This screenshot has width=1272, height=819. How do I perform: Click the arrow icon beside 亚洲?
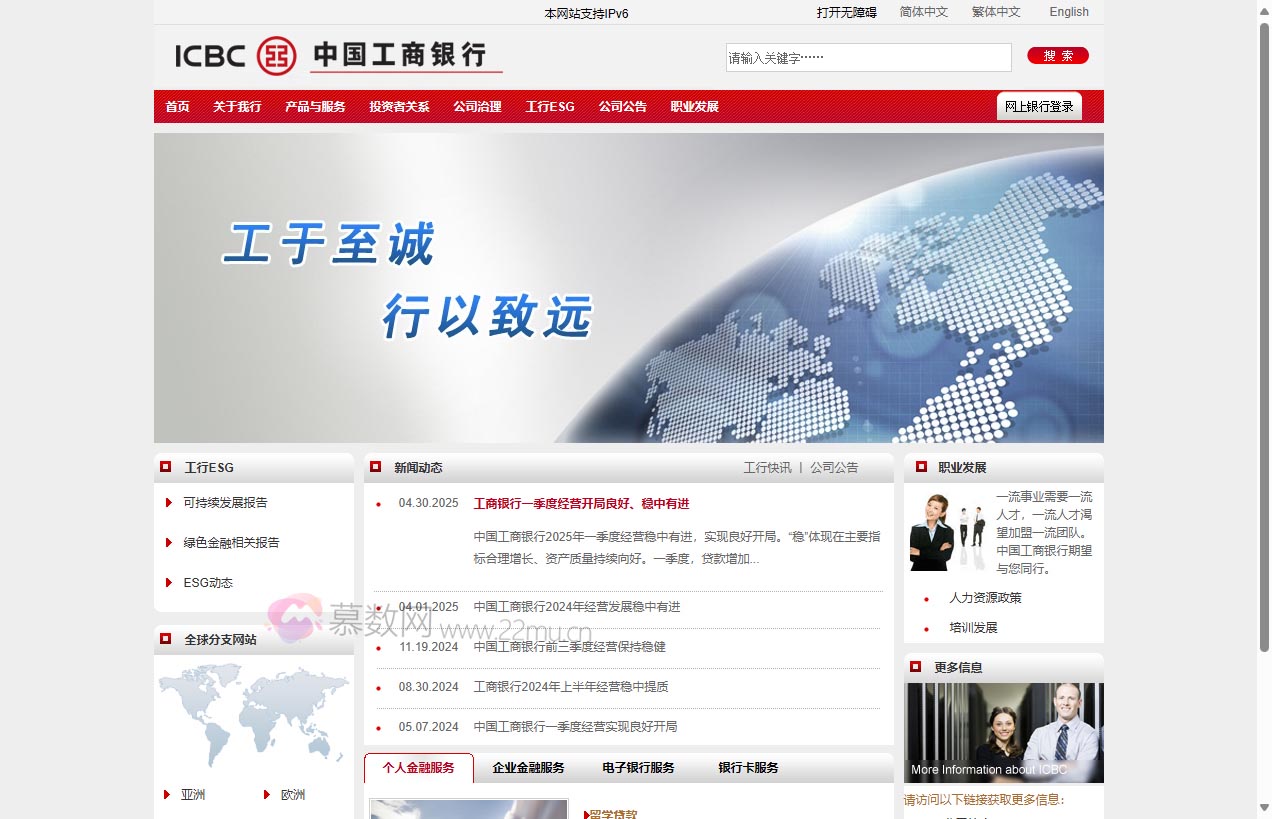[166, 795]
